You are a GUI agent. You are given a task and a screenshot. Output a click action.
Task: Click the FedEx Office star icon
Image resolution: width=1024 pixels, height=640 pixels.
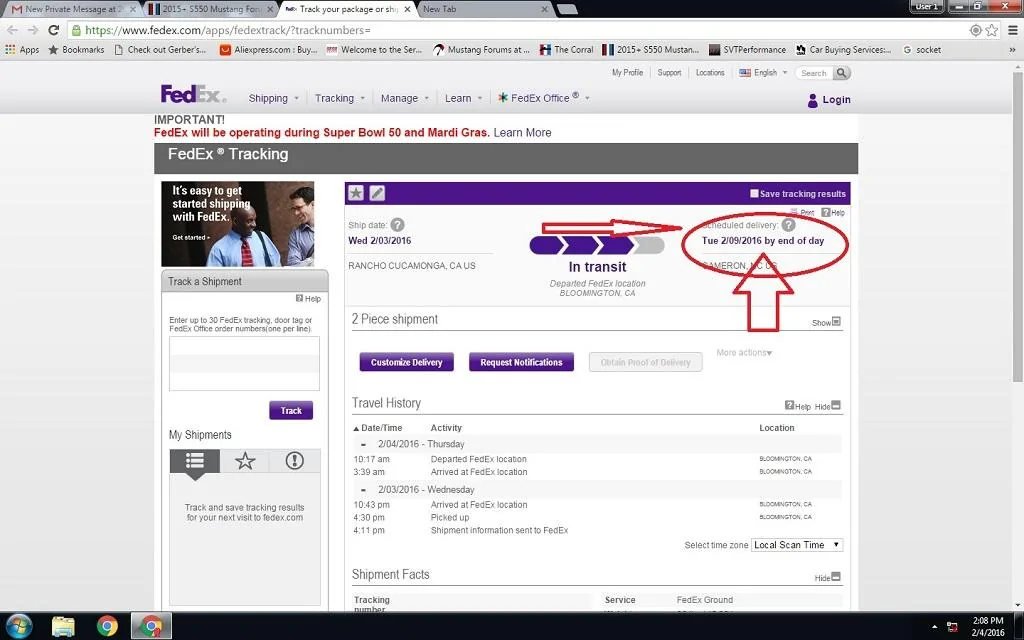tap(503, 97)
